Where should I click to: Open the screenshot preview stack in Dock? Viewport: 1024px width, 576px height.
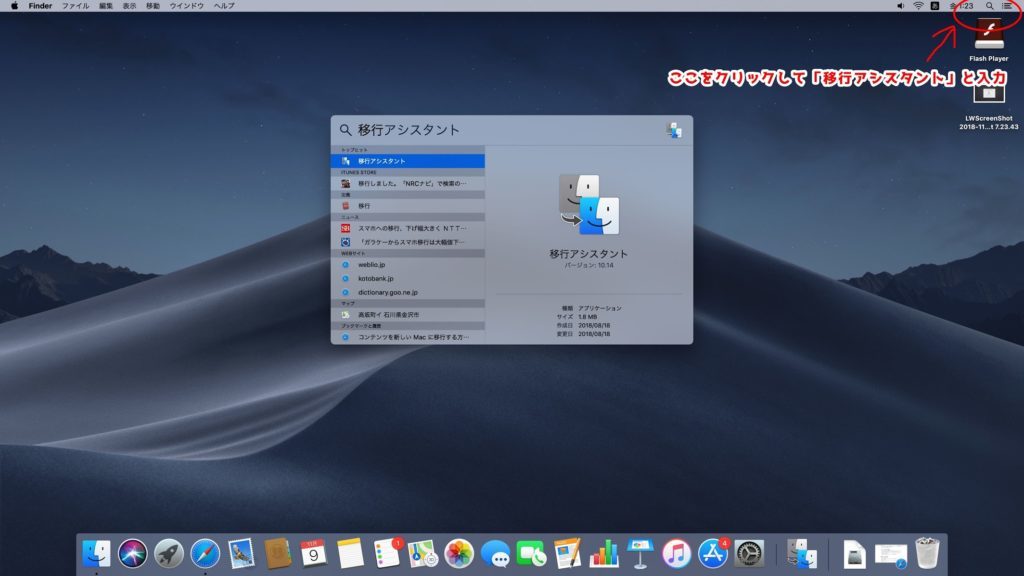[891, 555]
